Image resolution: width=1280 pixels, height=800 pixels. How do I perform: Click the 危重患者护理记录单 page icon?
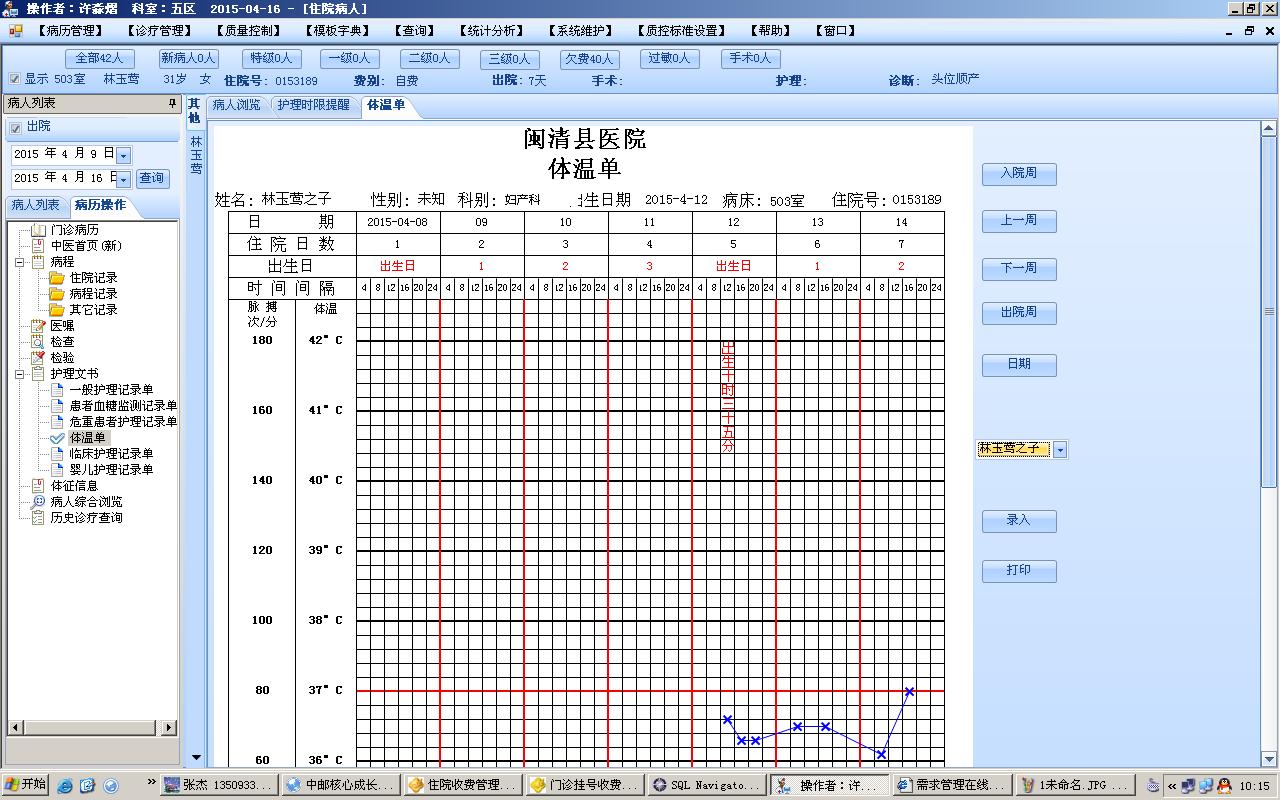pos(57,422)
